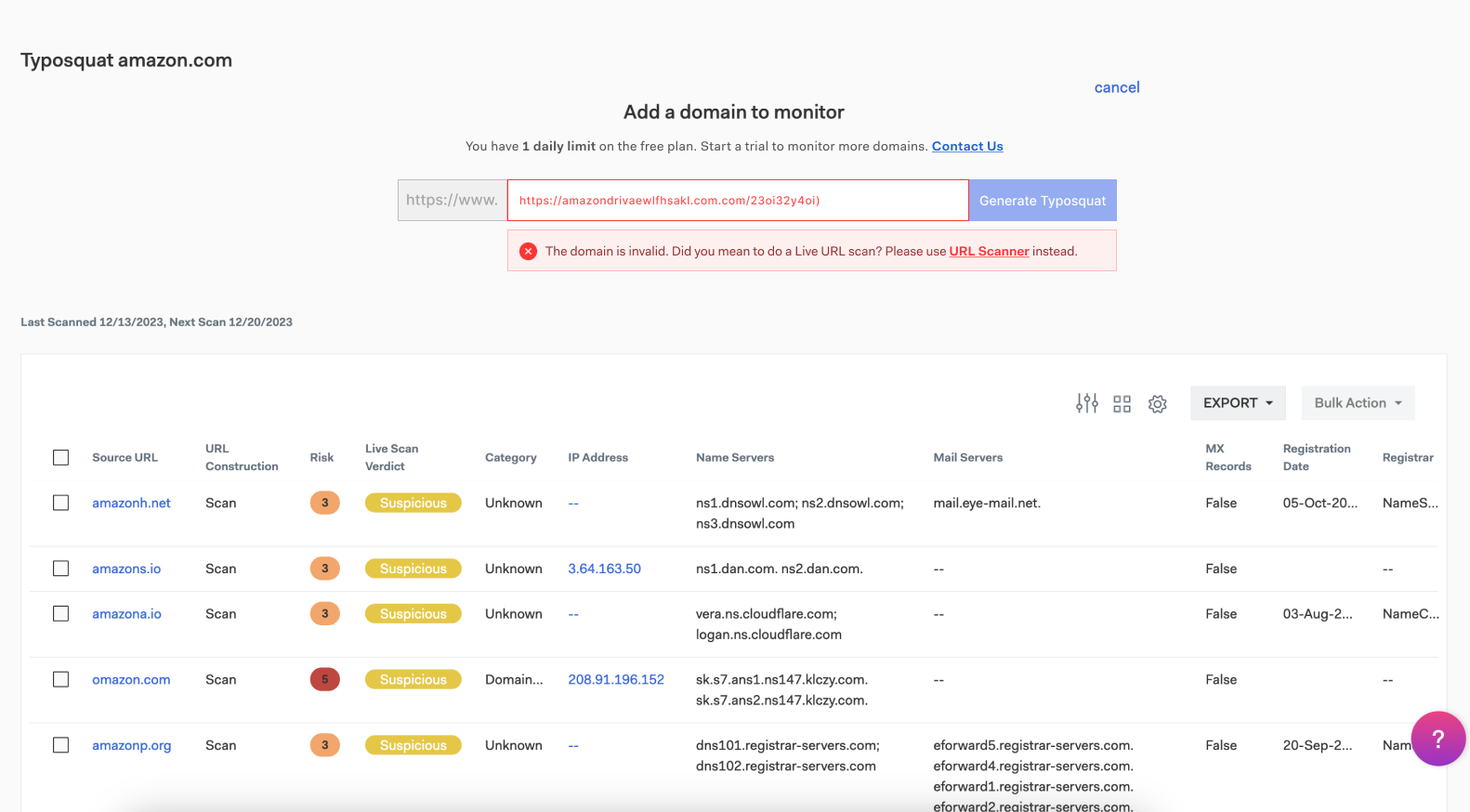Open the omazon.com source URL
The height and width of the screenshot is (812, 1470).
[x=131, y=680]
